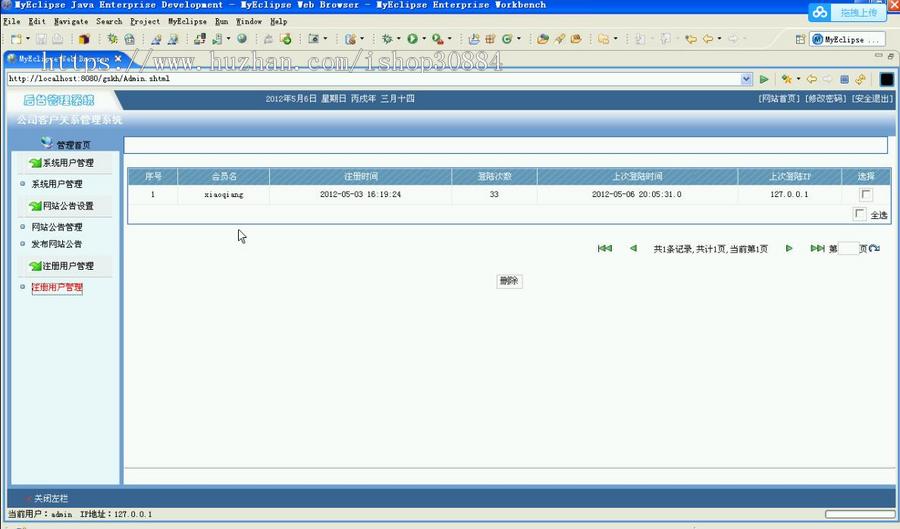900x529 pixels.
Task: Click the browser bar favorites star icon
Action: coord(786,79)
